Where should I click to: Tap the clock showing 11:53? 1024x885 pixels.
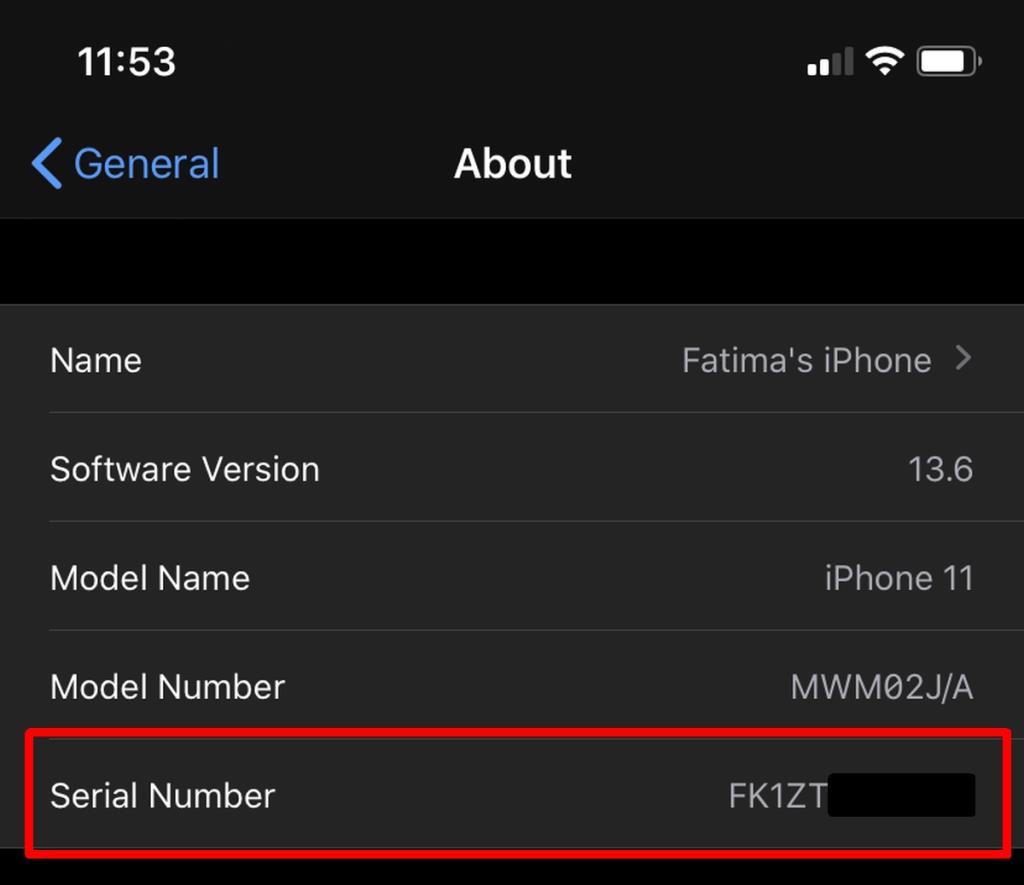click(126, 61)
